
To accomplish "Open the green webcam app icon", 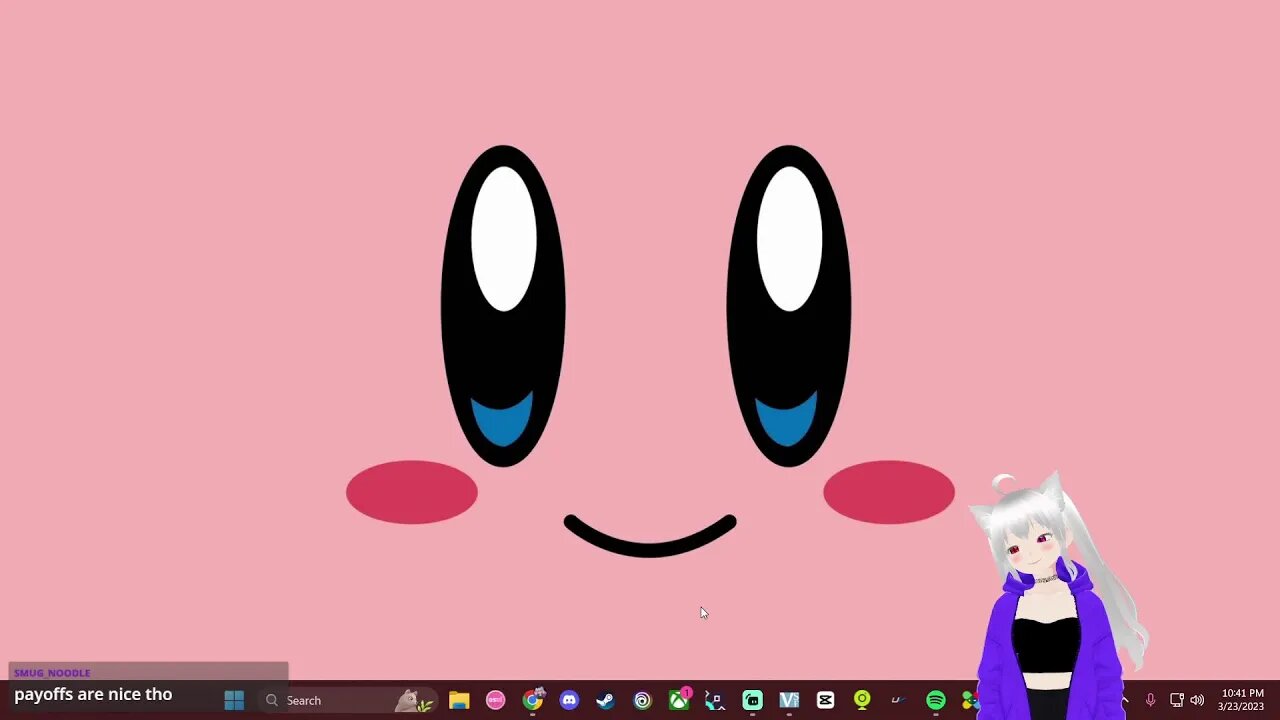I will tap(862, 701).
